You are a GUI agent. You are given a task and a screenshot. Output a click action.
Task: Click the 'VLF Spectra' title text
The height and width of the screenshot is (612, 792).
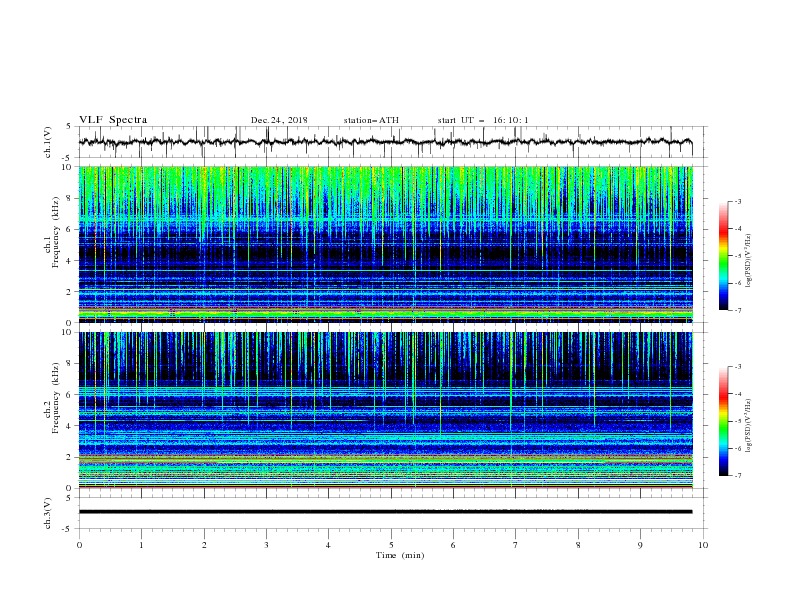coord(113,120)
